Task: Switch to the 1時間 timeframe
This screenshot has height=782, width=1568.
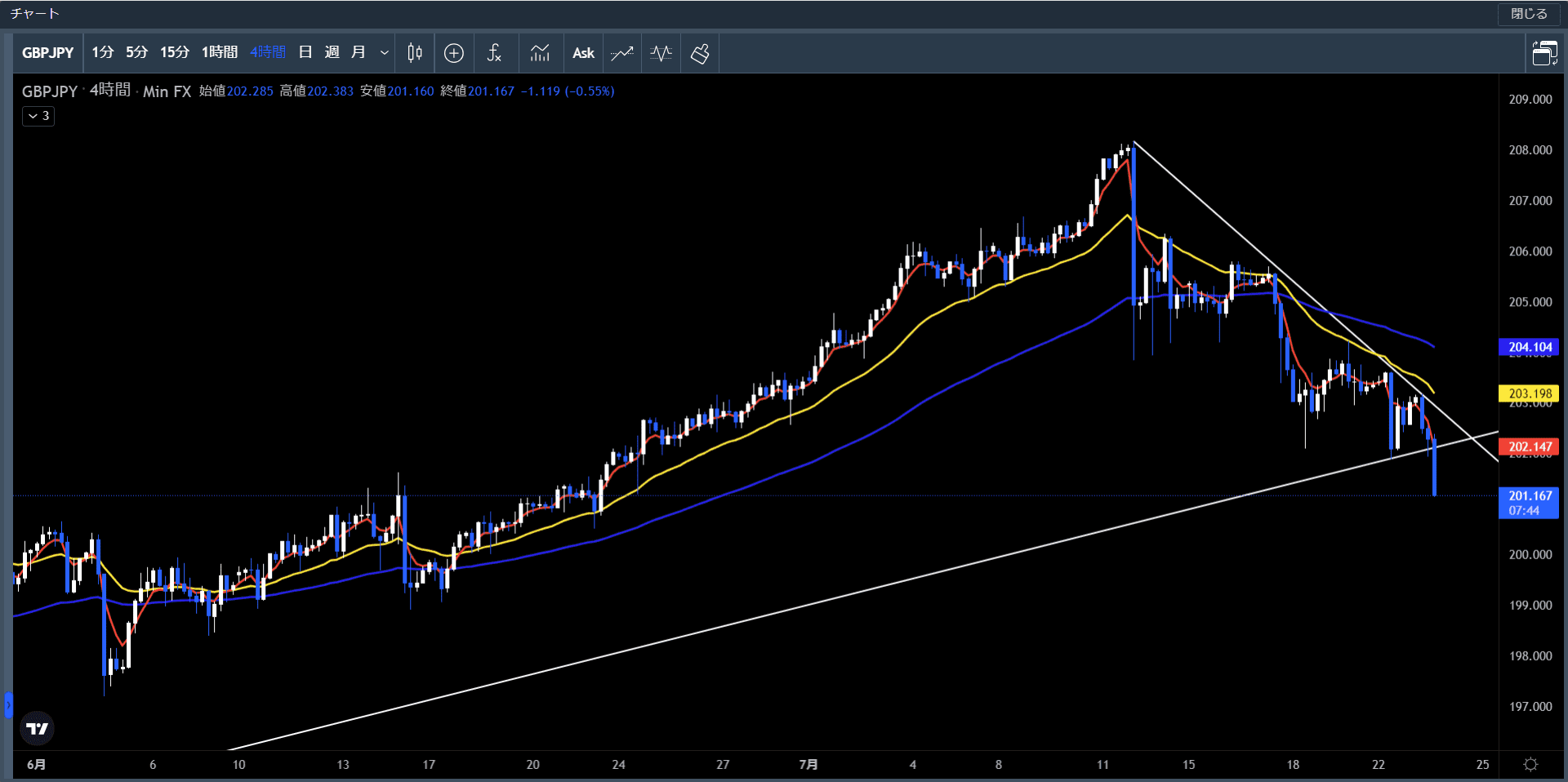Action: point(219,52)
